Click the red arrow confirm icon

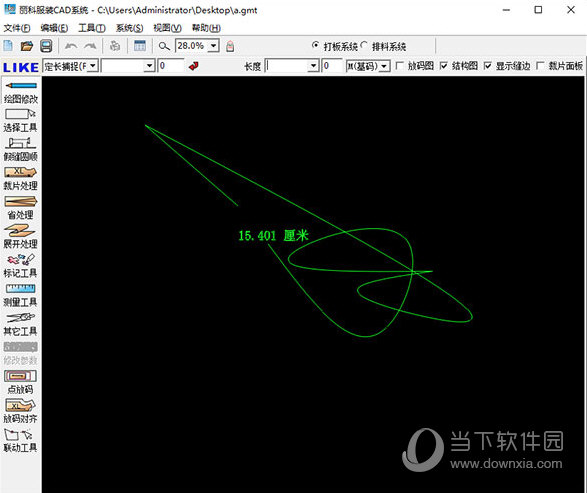[x=194, y=66]
